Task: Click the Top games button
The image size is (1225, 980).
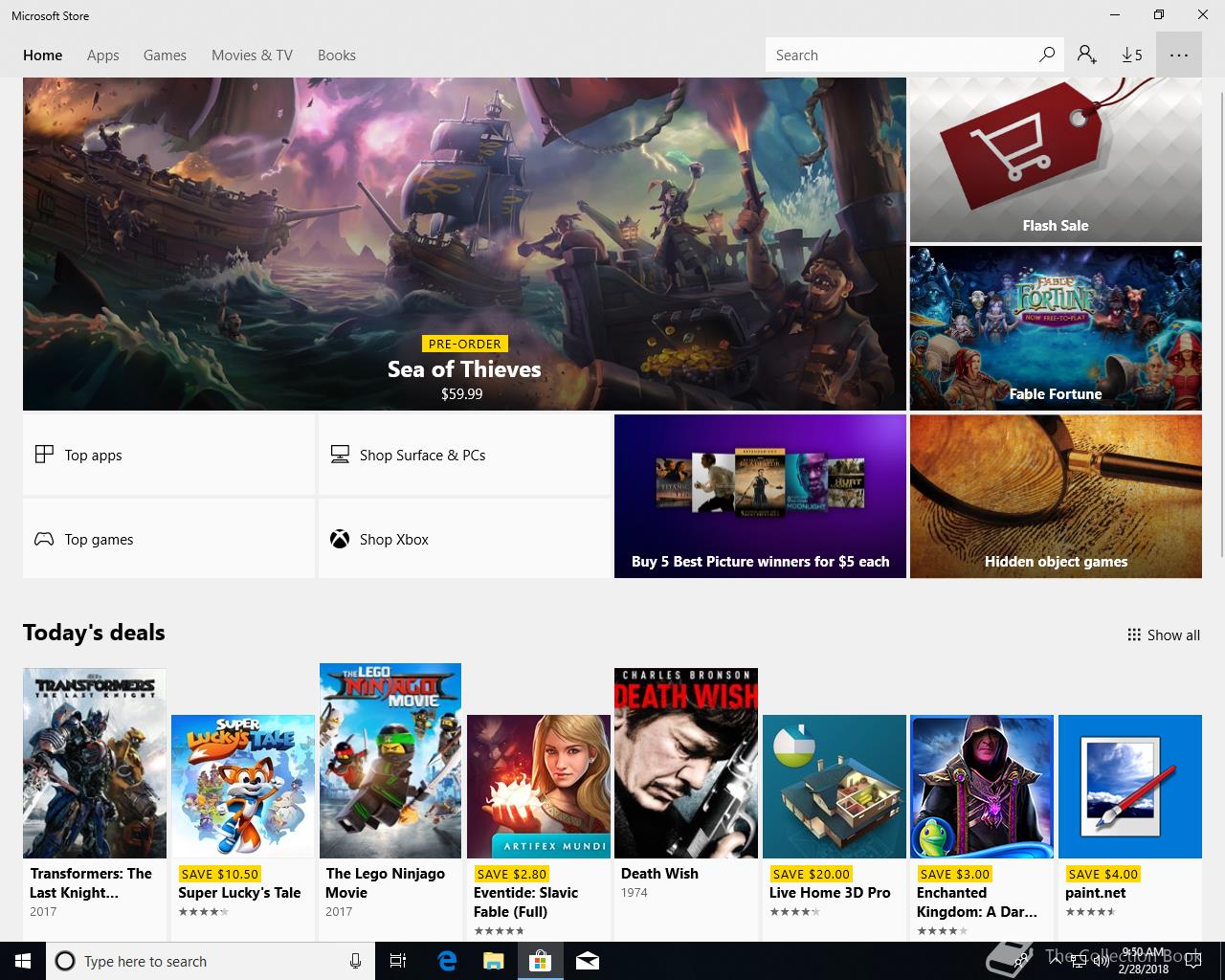Action: point(168,539)
